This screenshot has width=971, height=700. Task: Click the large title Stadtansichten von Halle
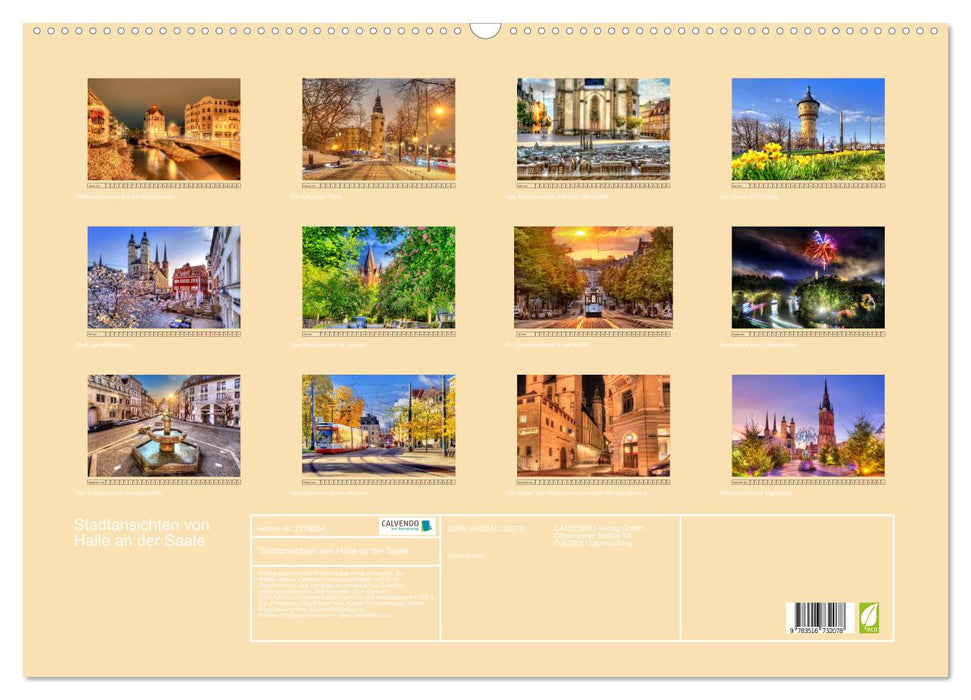pos(141,533)
